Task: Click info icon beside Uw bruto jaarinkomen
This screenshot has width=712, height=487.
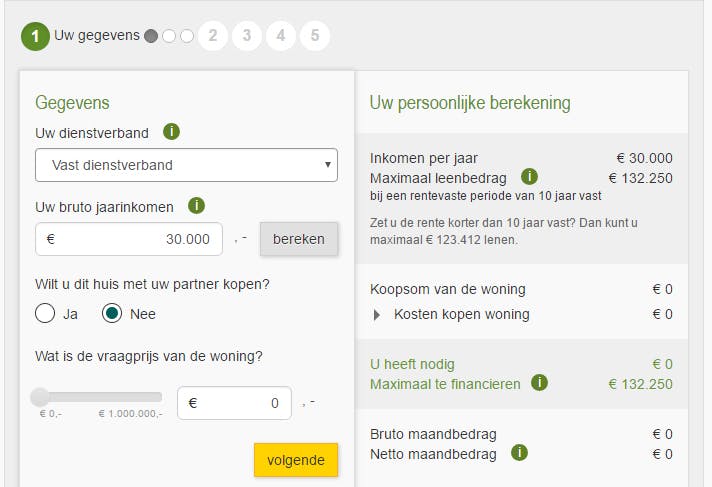Action: click(x=196, y=206)
